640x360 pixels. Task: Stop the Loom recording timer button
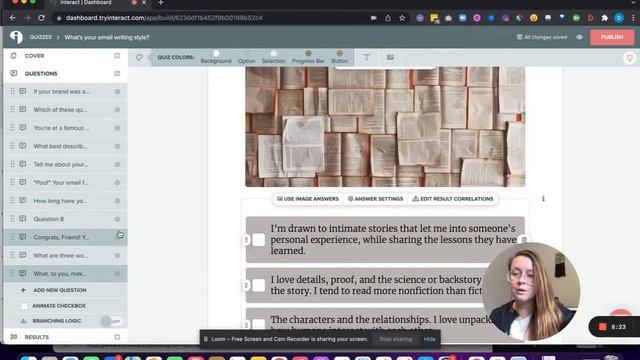pyautogui.click(x=602, y=327)
